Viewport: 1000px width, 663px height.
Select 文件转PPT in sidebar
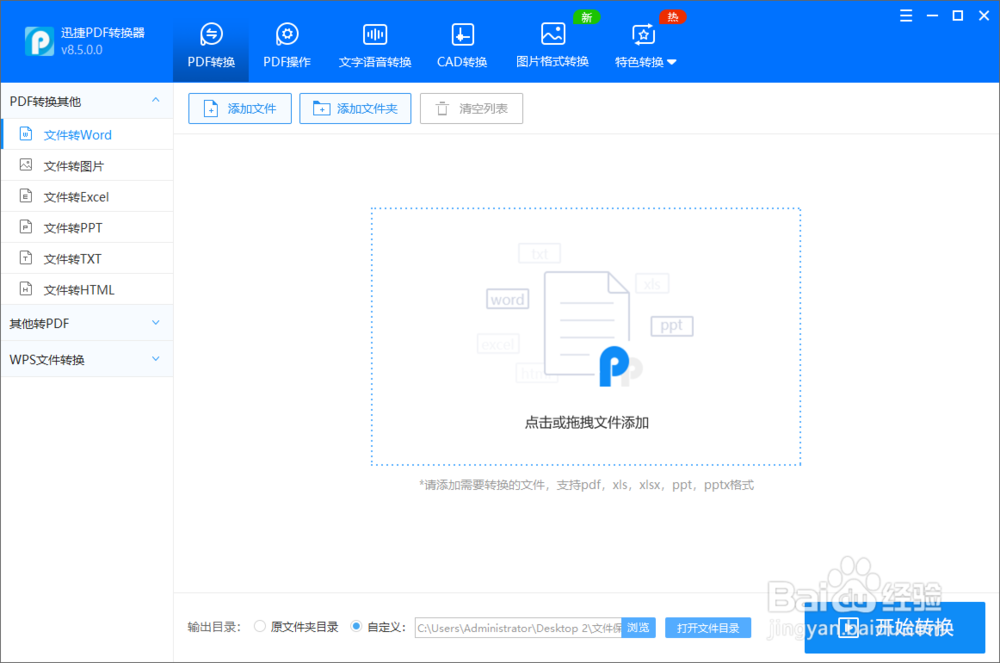pos(87,228)
